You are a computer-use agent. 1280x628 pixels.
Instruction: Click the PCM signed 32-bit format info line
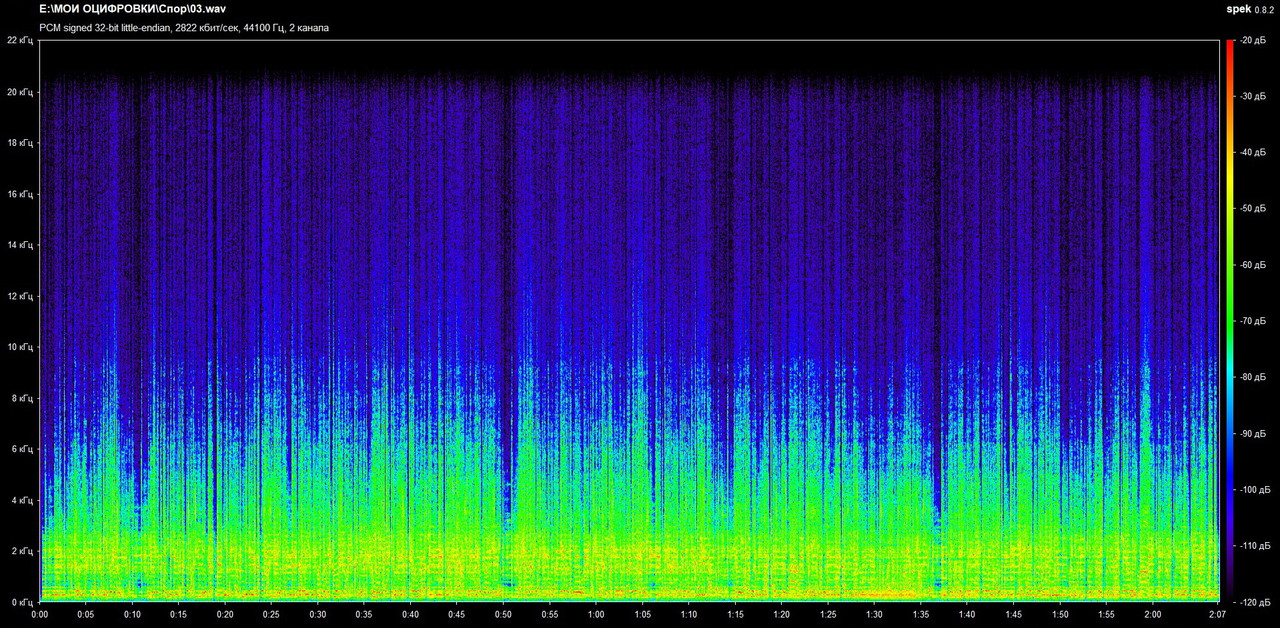point(184,28)
